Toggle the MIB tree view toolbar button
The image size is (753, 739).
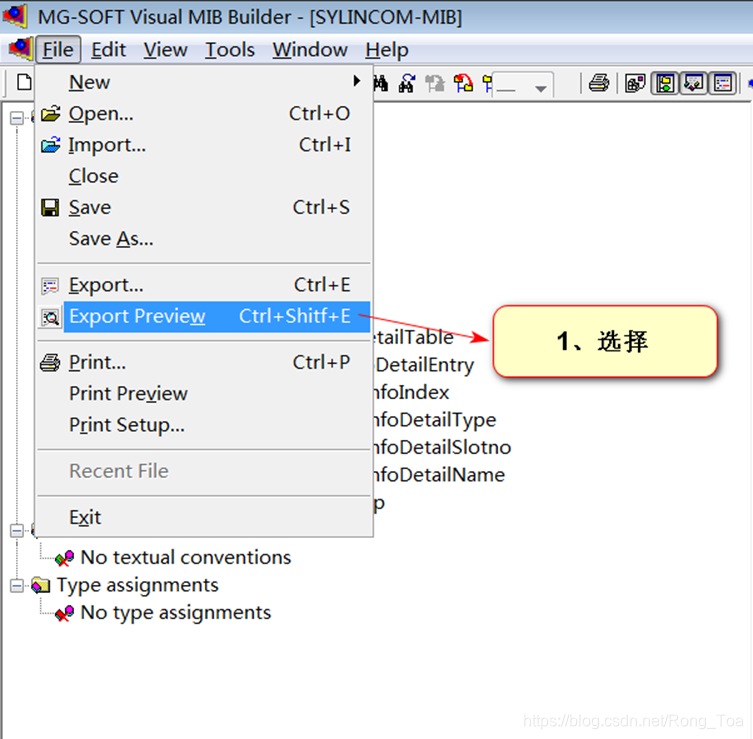tap(665, 84)
